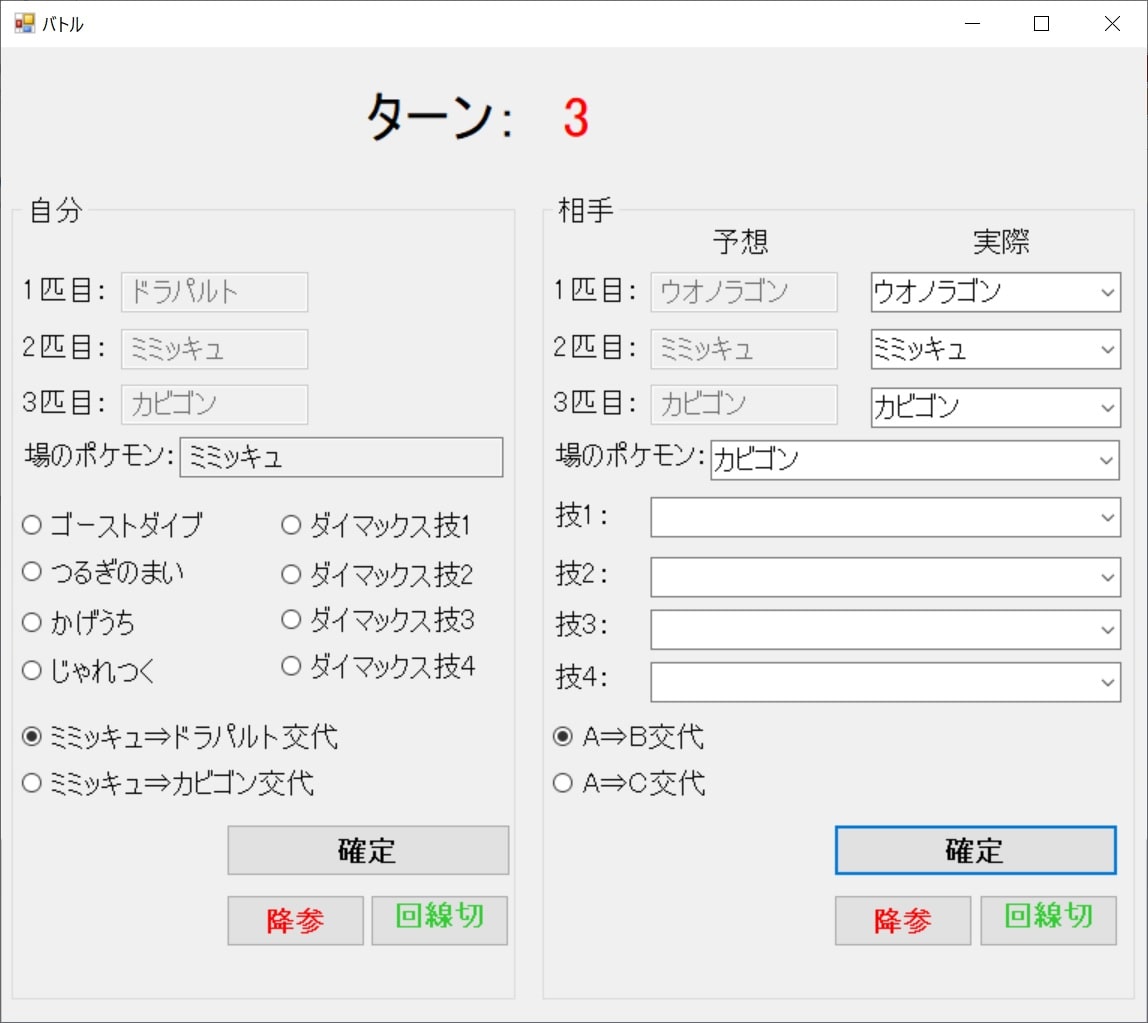1148x1023 pixels.
Task: Click own 場のポケモン ミミッキュ field
Action: click(x=341, y=458)
